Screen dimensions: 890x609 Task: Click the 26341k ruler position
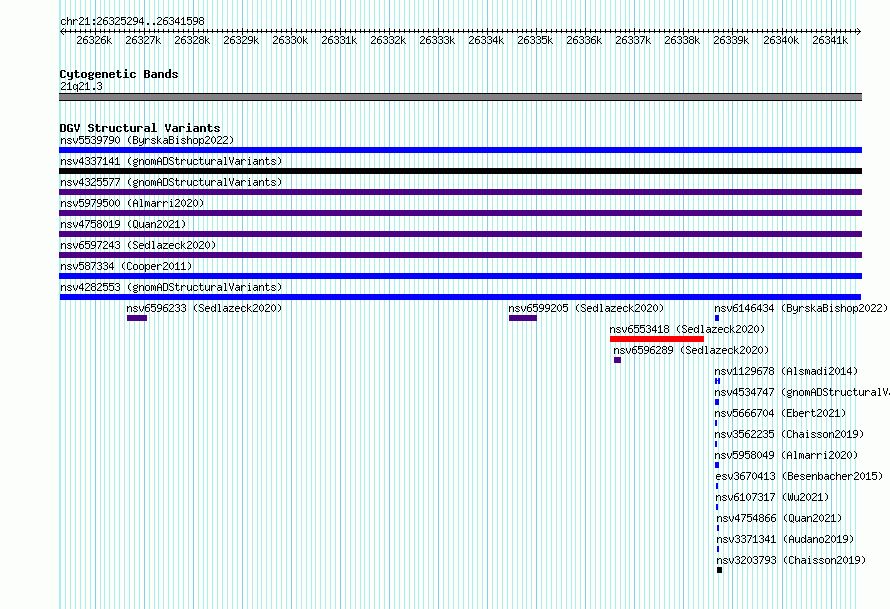point(830,40)
